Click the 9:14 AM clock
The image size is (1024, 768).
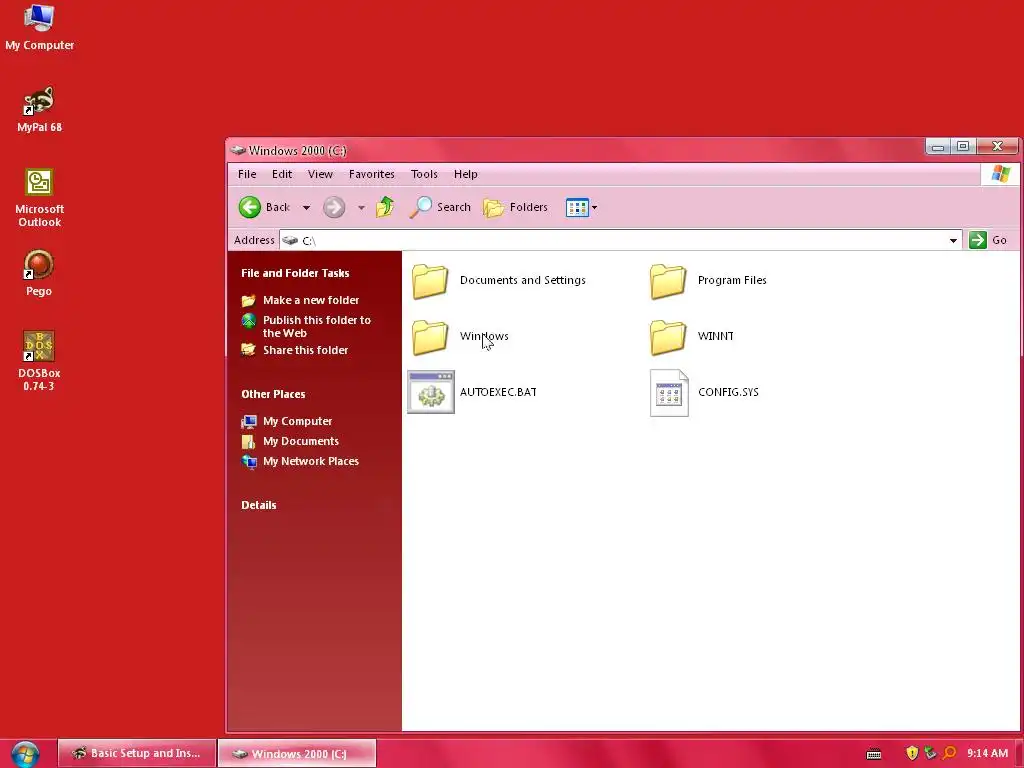987,753
